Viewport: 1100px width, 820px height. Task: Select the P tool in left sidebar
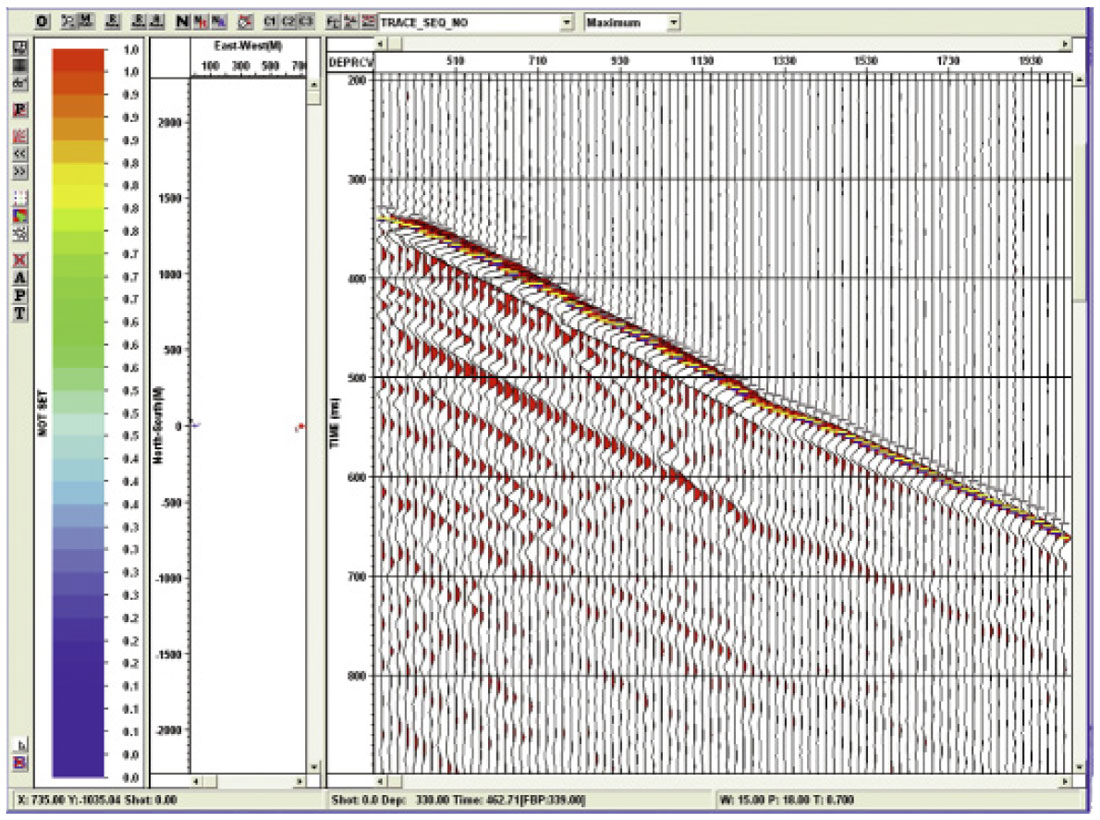19,296
